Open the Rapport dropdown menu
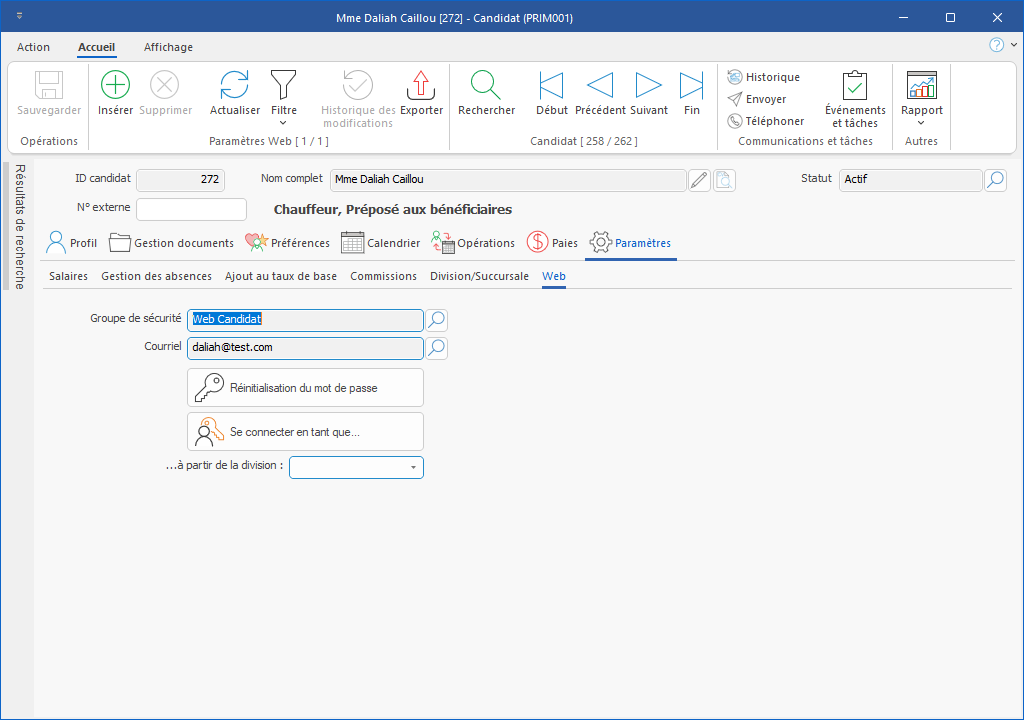The width and height of the screenshot is (1024, 720). pos(921,123)
